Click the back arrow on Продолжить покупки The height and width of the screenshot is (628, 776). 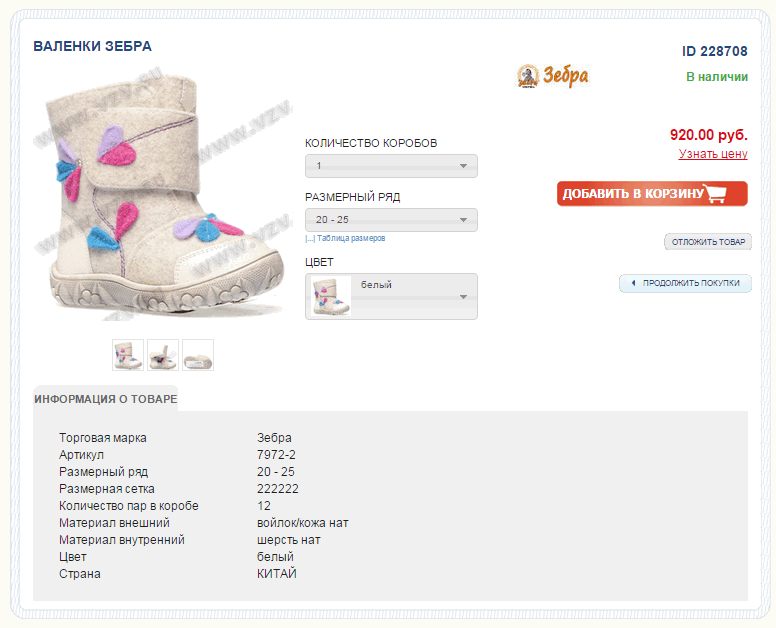633,283
